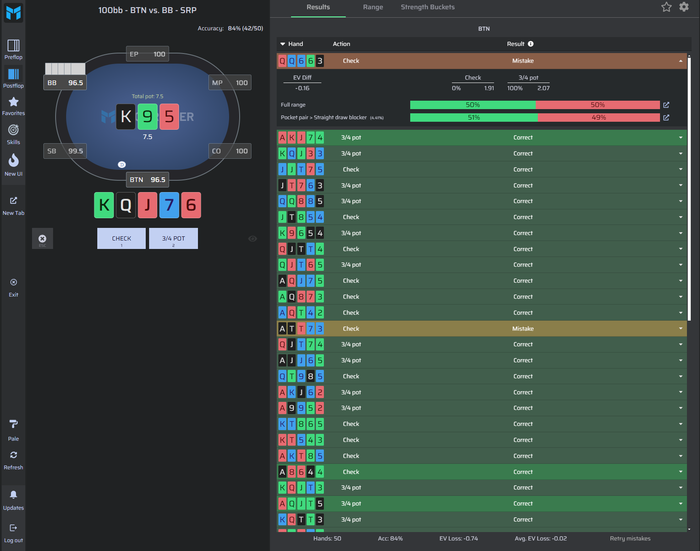Expand the AKJ74 result row
Viewport: 700px width, 551px height.
[680, 138]
